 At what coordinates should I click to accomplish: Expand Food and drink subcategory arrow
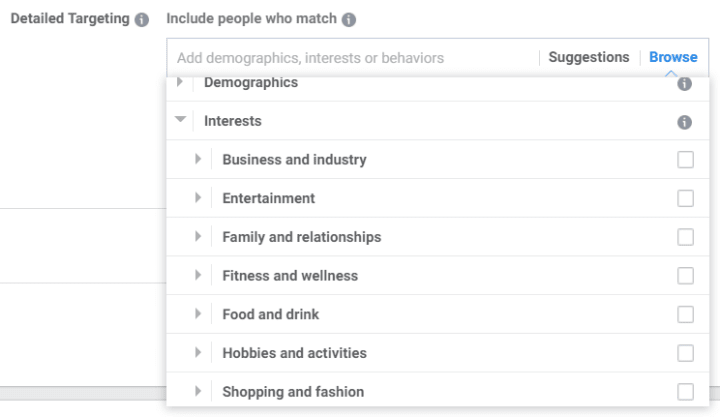198,314
